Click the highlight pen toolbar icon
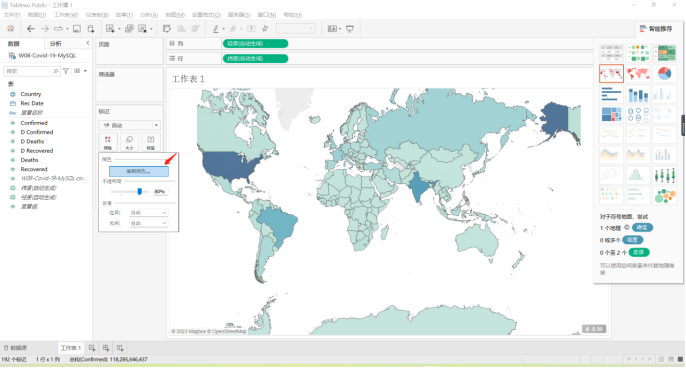The image size is (686, 368). [216, 29]
